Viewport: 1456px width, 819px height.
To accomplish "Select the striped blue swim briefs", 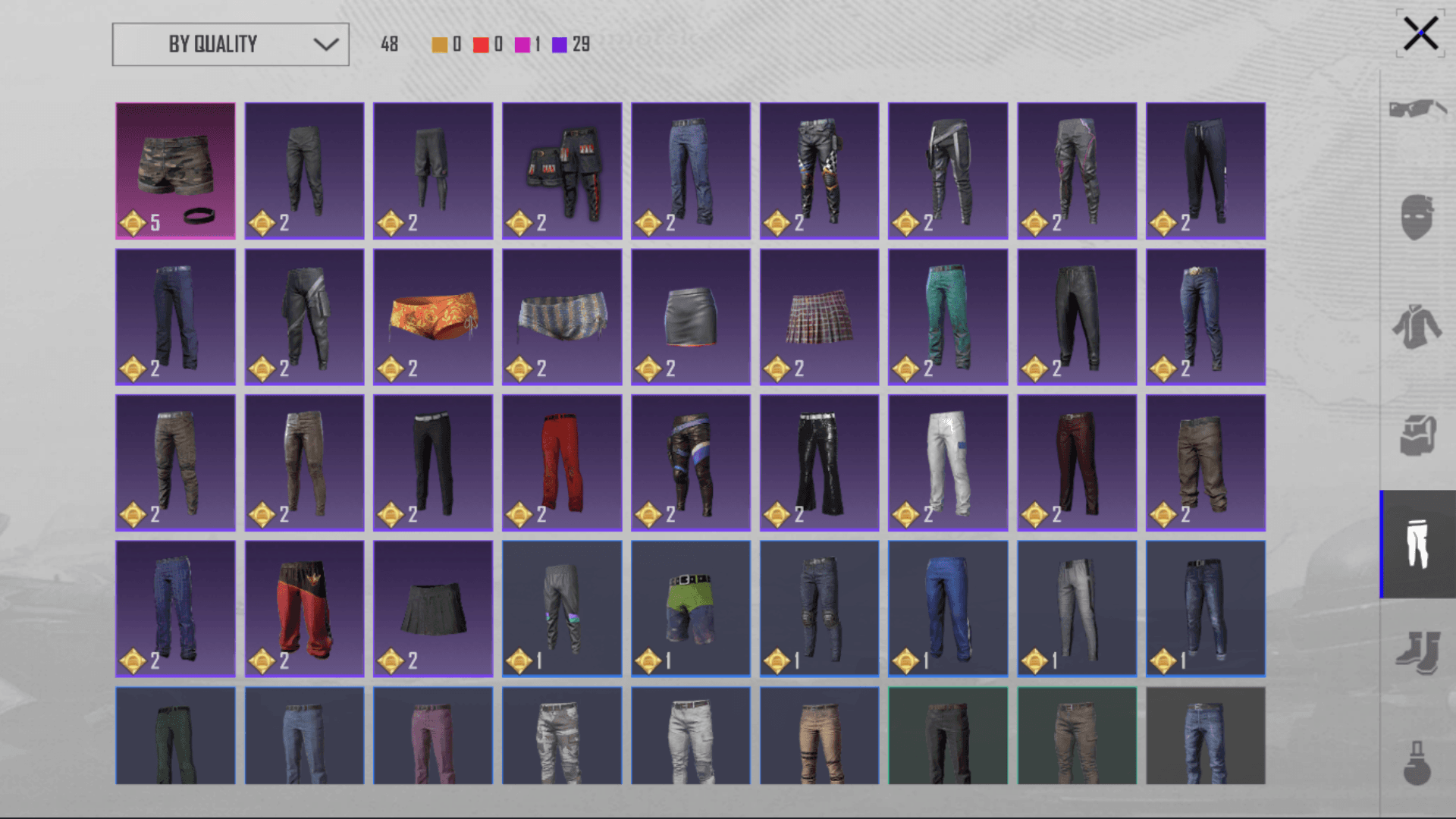I will point(562,317).
